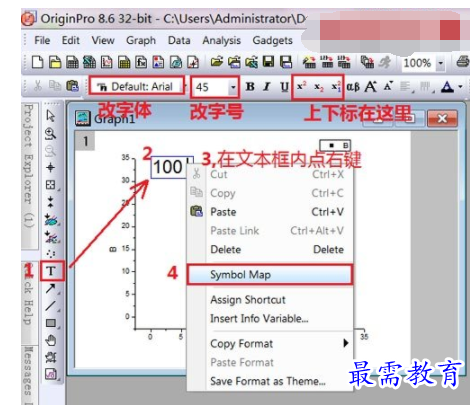Click the font color A swatch
Viewport: 470px width, 405px height.
[x=447, y=87]
